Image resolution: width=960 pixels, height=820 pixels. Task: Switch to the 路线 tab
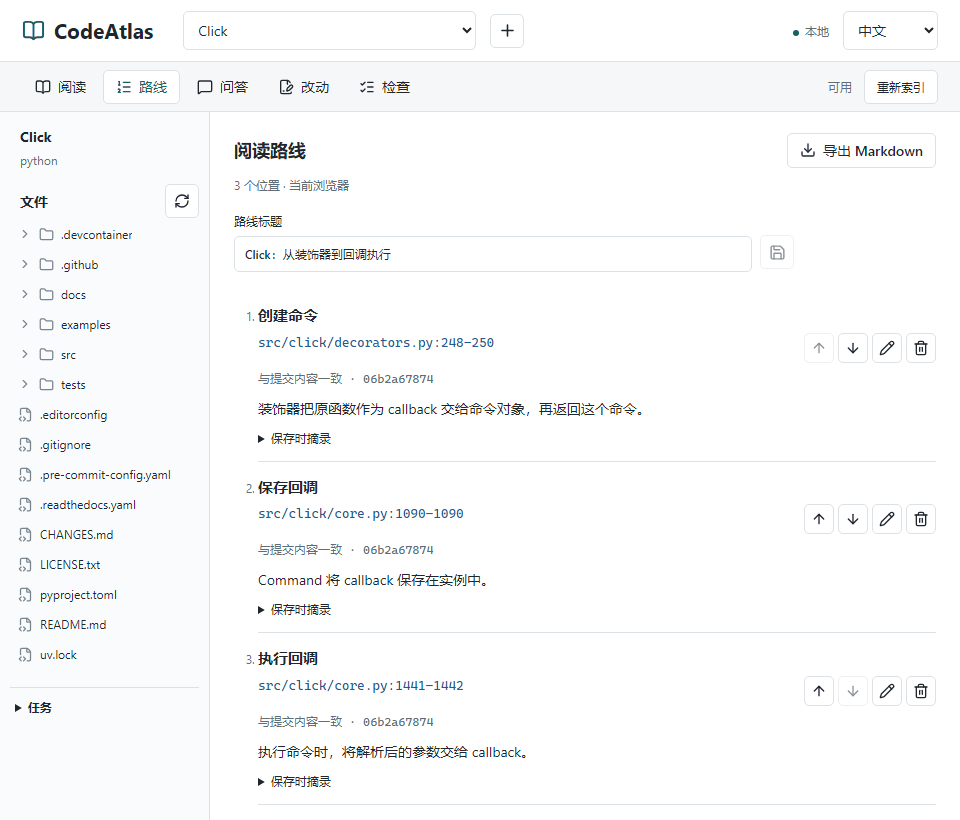pyautogui.click(x=141, y=87)
